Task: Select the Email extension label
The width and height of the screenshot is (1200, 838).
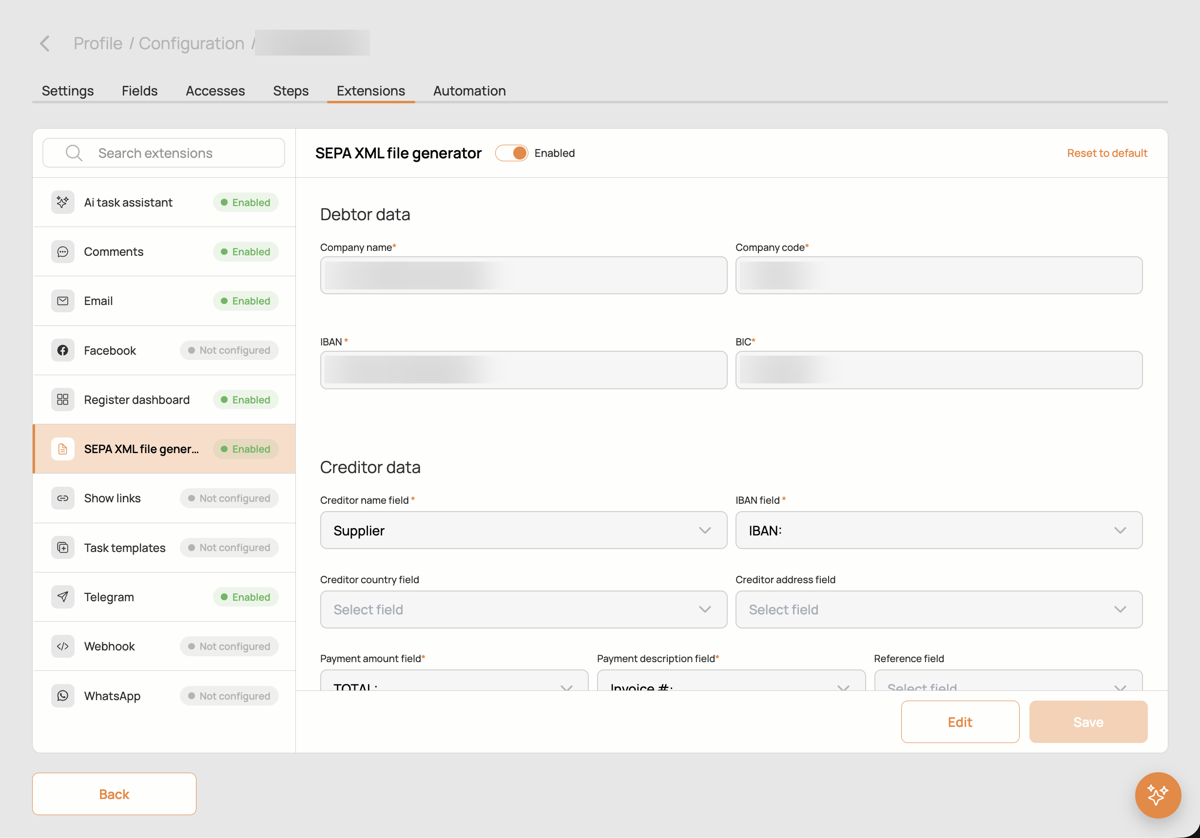Action: tap(98, 301)
